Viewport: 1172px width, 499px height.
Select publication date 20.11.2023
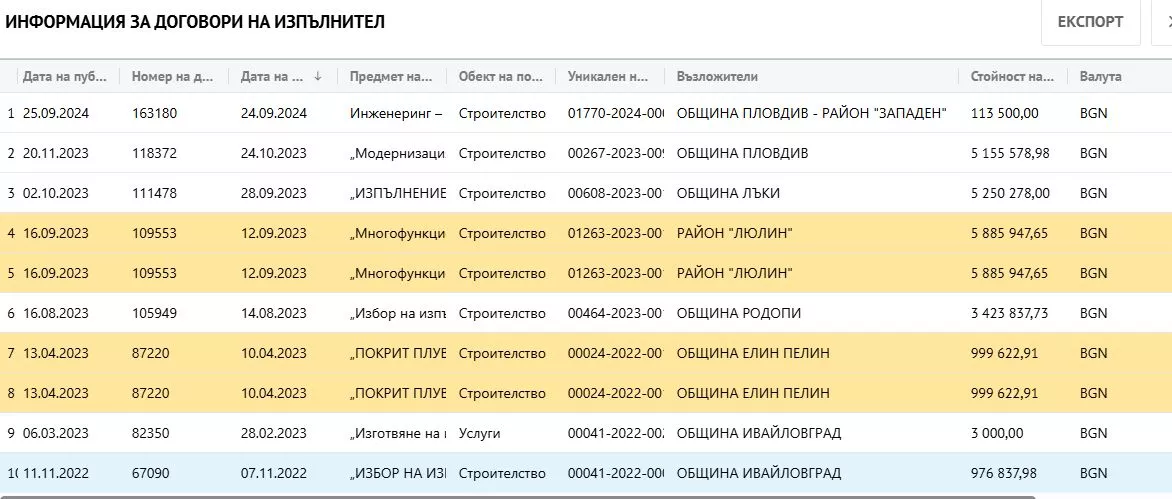[x=56, y=153]
